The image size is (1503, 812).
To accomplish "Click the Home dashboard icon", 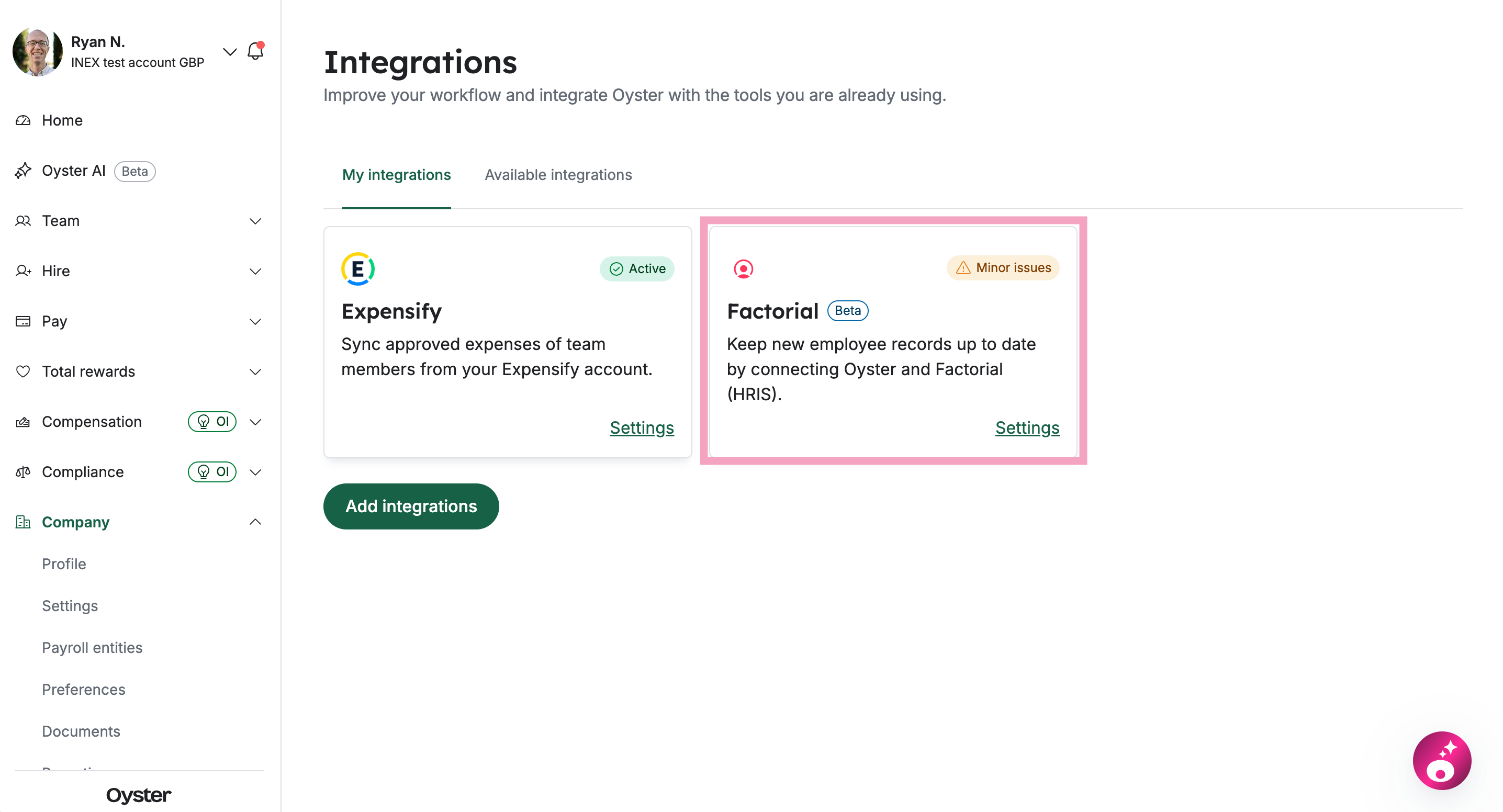I will tap(23, 120).
